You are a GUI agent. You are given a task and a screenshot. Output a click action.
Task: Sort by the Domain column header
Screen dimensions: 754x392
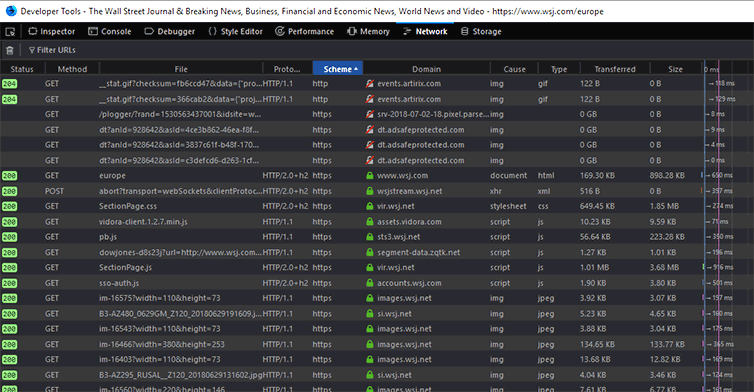427,69
